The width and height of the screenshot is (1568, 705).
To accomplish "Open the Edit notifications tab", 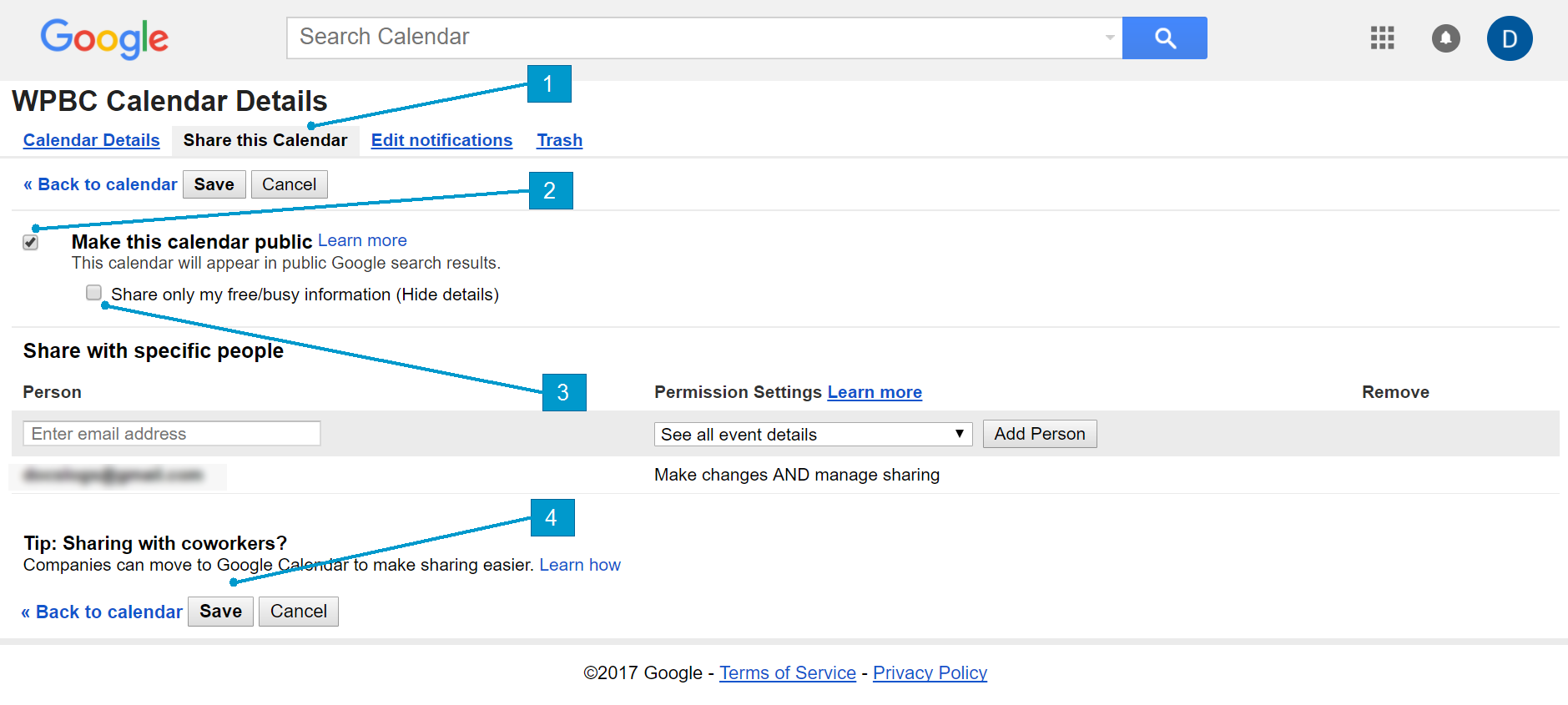I will click(441, 140).
